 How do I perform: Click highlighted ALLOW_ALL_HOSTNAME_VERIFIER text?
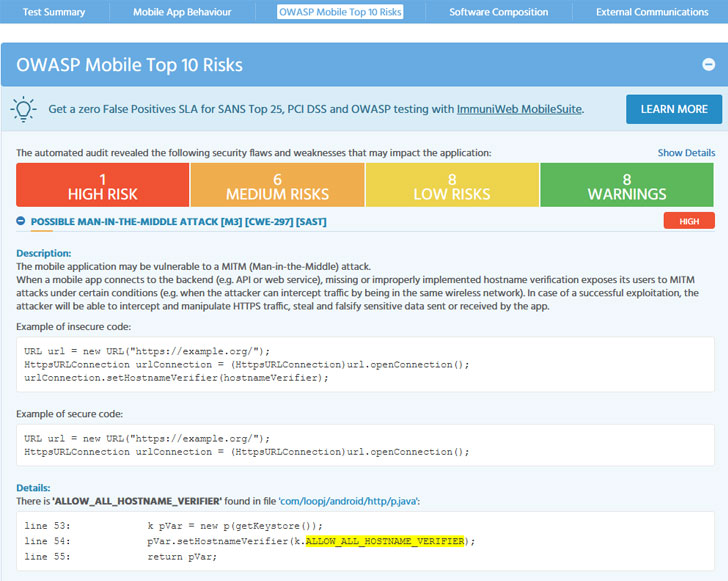pyautogui.click(x=385, y=541)
